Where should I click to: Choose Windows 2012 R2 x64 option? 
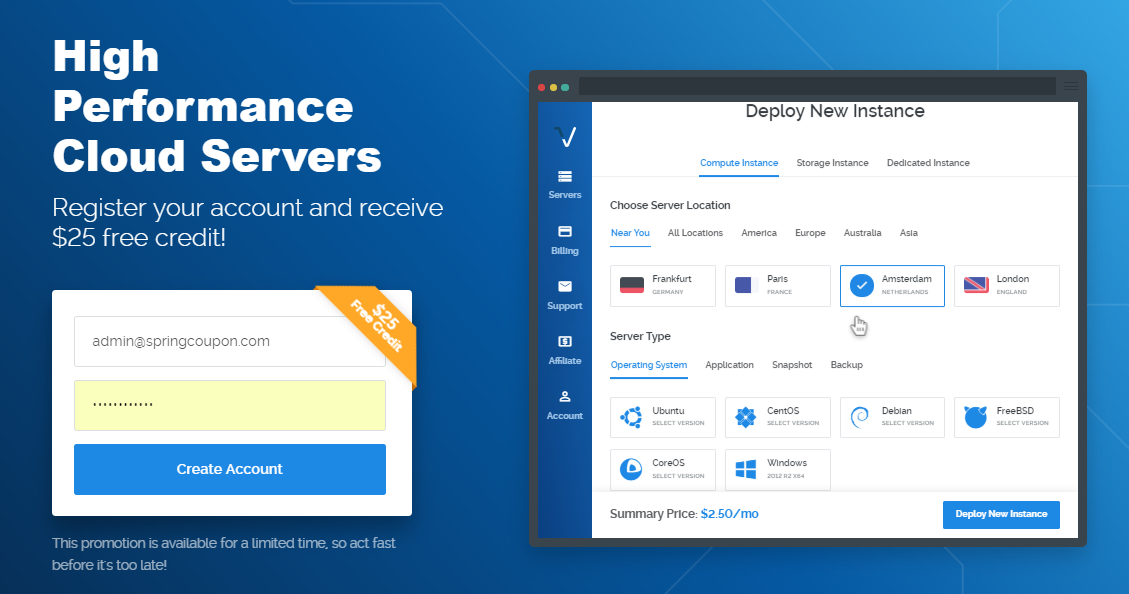[778, 469]
